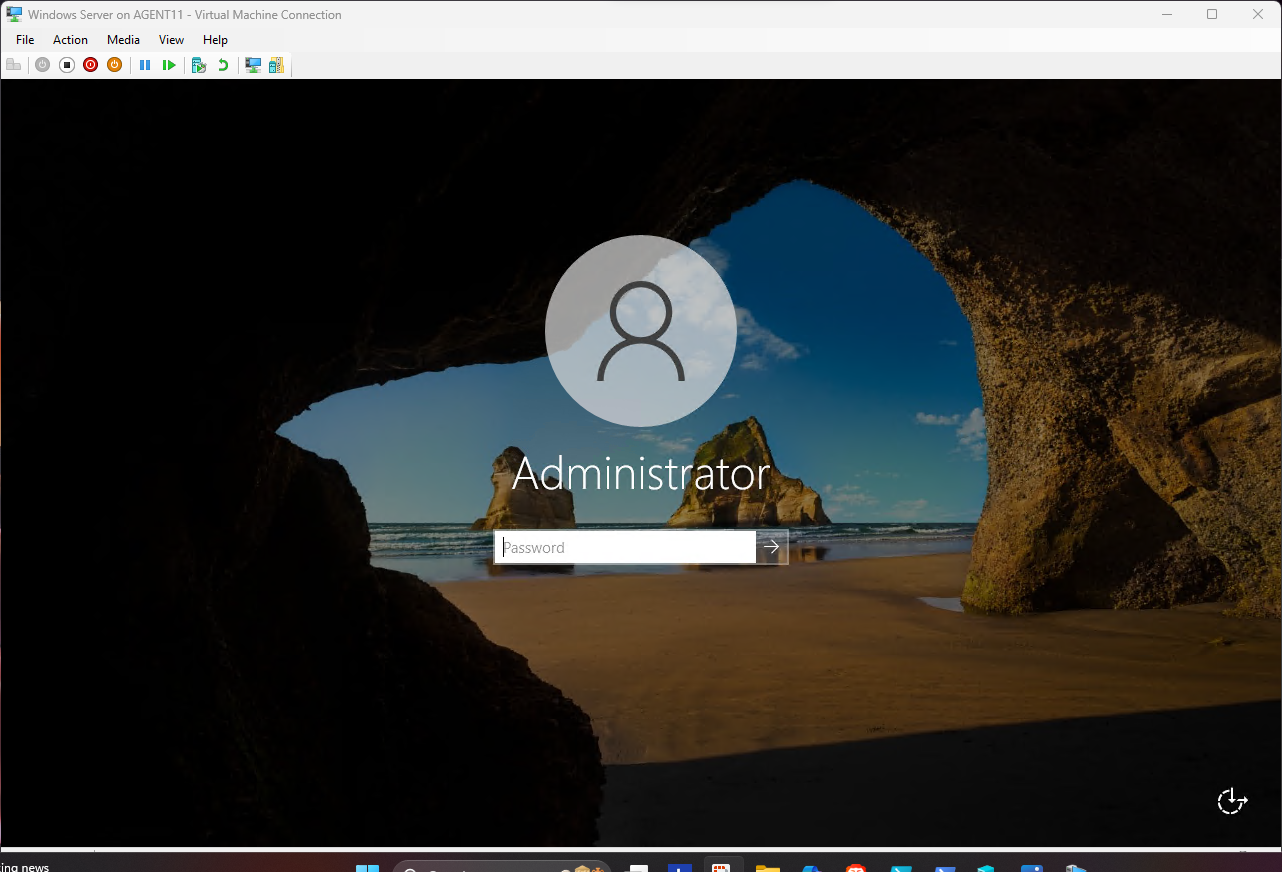Expand the View menu
This screenshot has width=1282, height=872.
coord(171,40)
